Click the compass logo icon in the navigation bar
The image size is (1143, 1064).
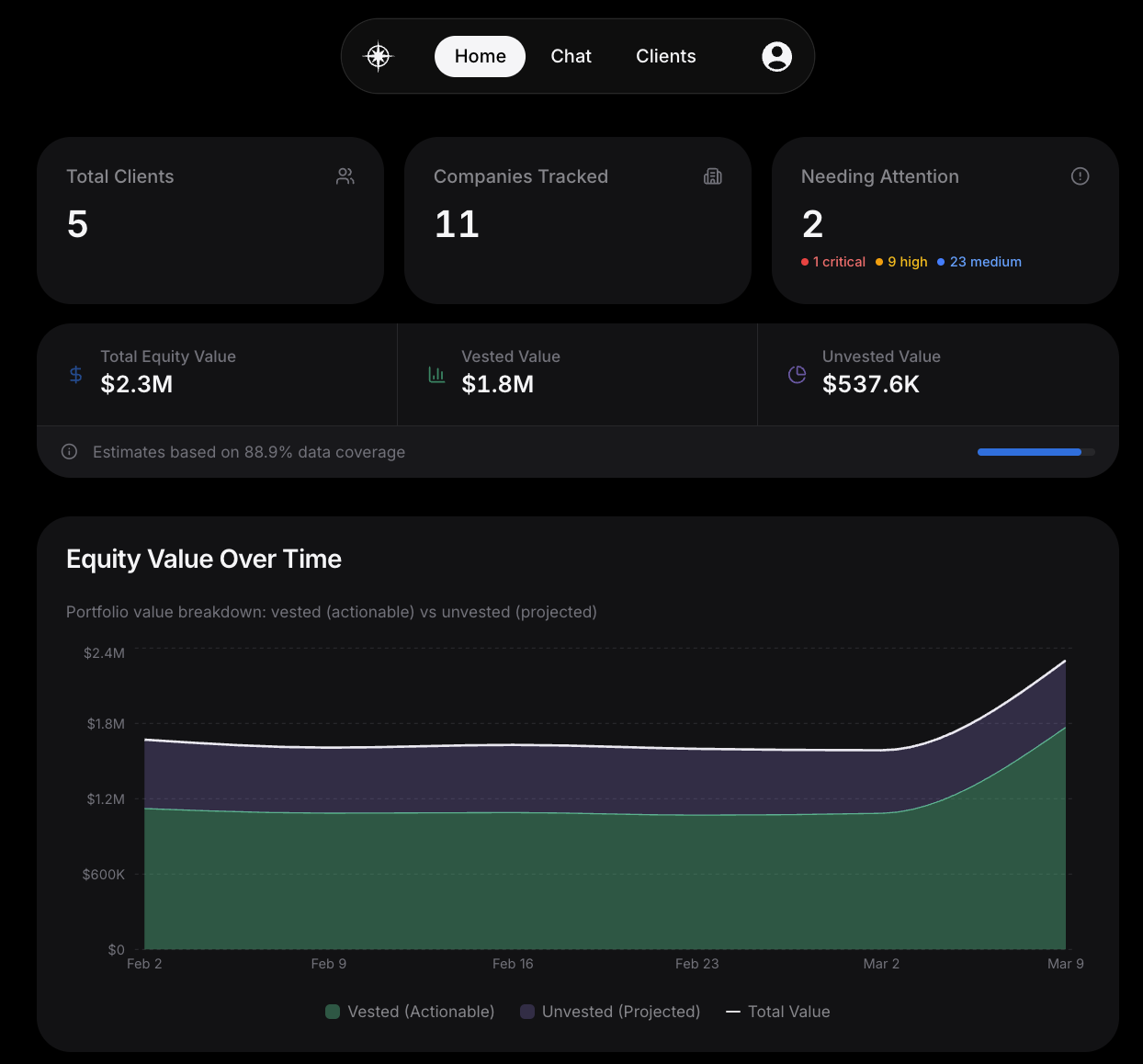(x=378, y=56)
